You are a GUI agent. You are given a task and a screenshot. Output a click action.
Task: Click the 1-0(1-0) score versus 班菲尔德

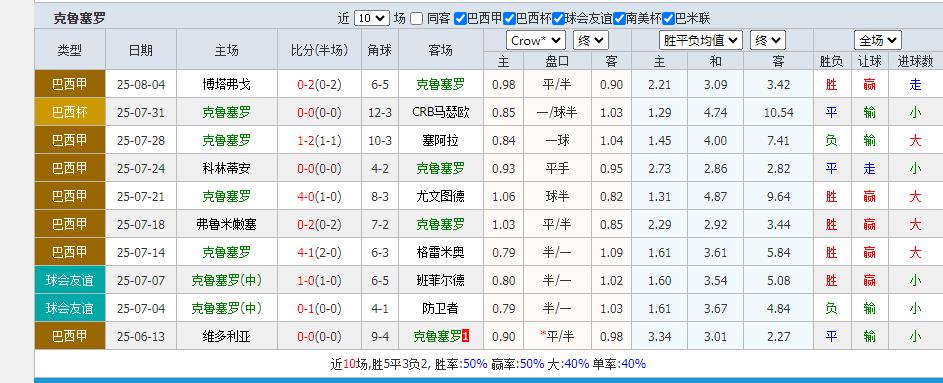319,280
